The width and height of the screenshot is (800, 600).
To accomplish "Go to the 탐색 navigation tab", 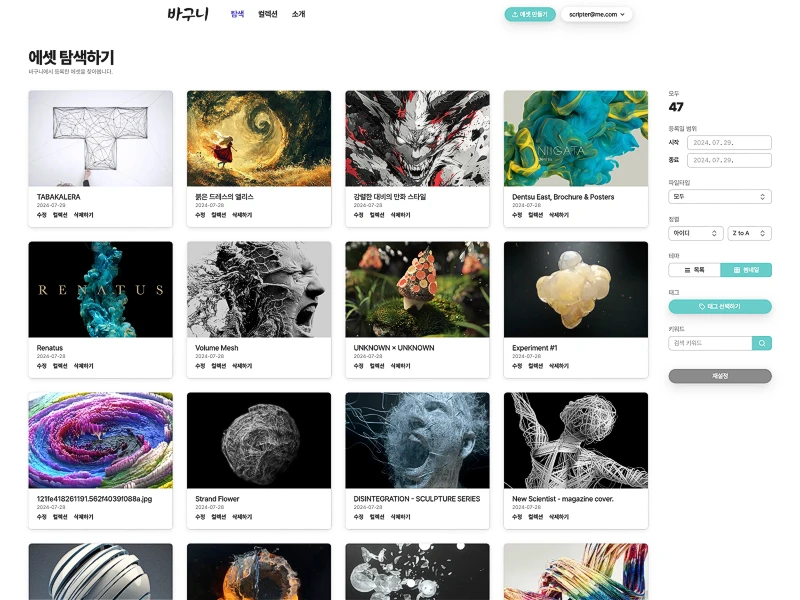I will (237, 14).
